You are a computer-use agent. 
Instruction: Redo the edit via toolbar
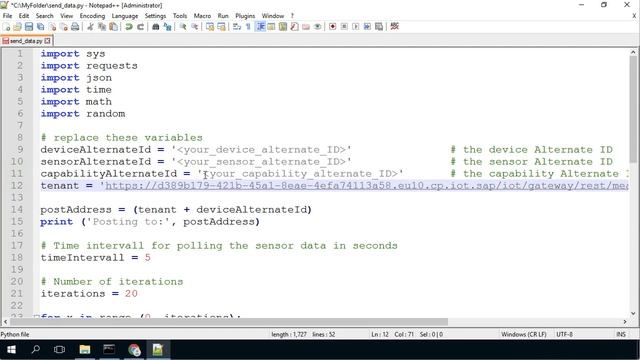(140, 27)
